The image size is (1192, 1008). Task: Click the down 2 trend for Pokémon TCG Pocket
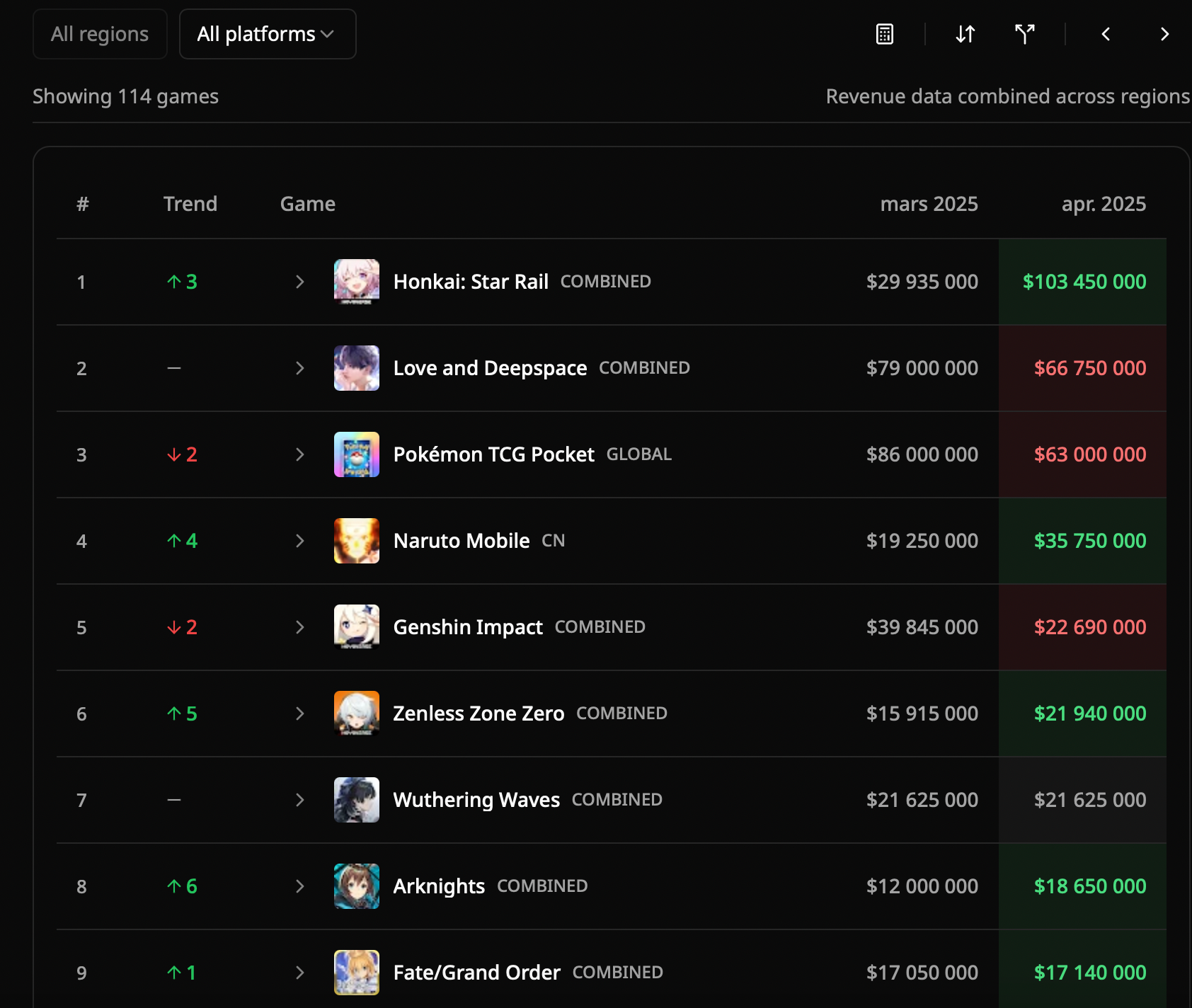[182, 454]
